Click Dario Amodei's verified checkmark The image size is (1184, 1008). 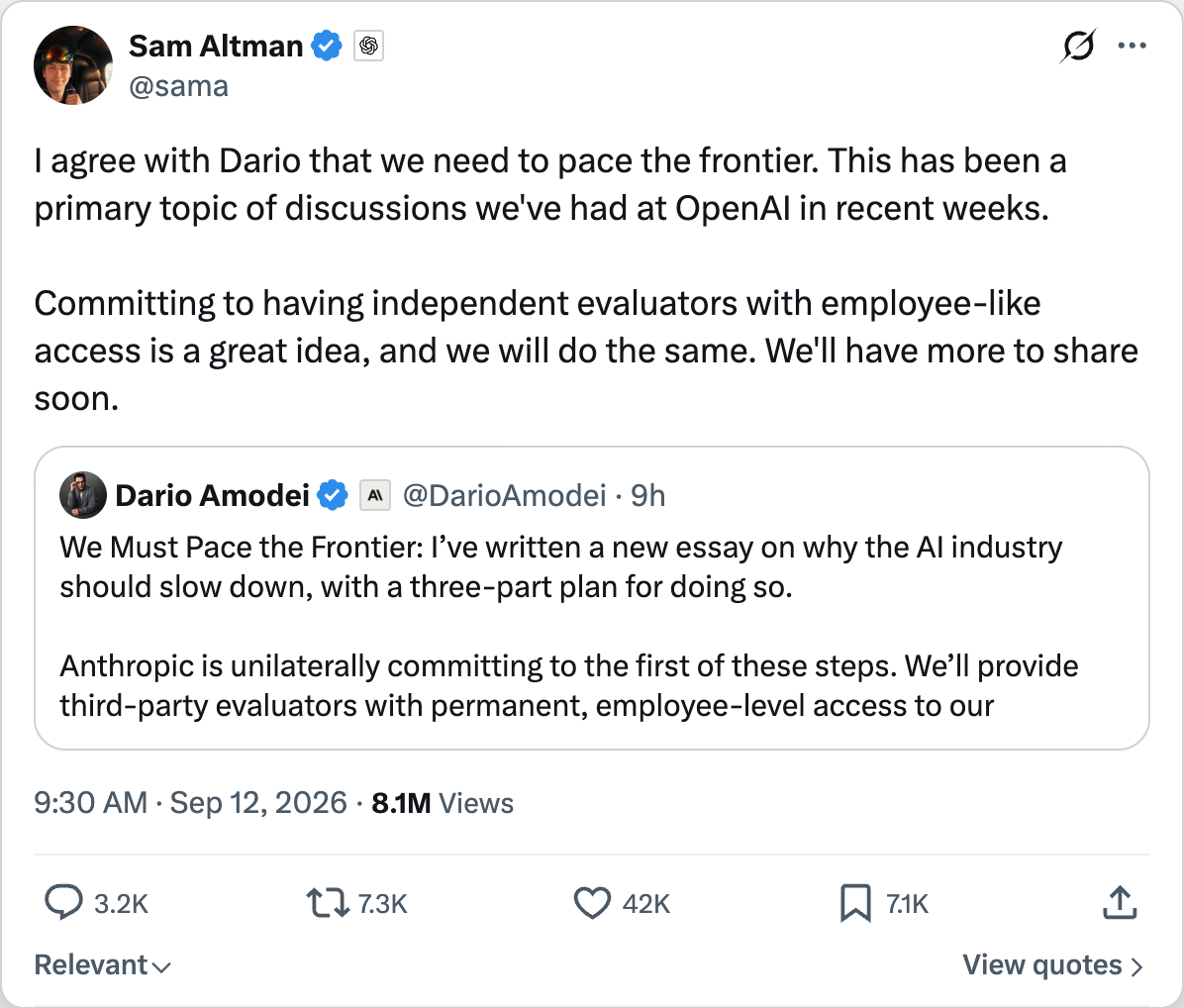[x=333, y=495]
